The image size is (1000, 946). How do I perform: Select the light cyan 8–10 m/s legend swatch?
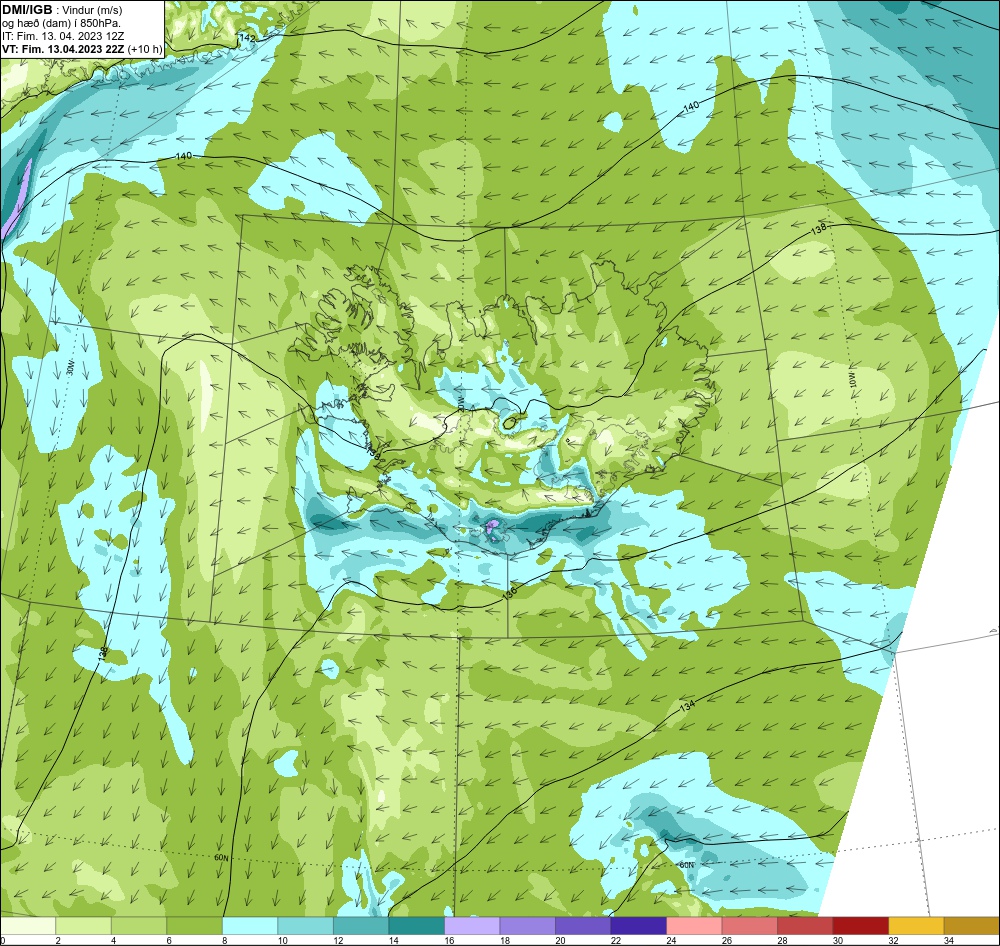(x=250, y=925)
